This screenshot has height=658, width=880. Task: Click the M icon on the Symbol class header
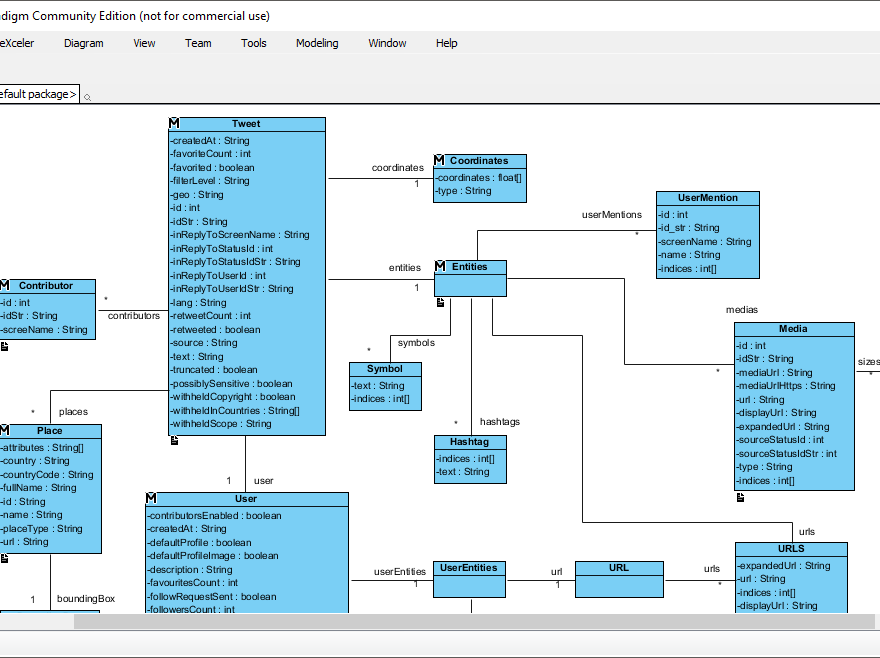356,368
